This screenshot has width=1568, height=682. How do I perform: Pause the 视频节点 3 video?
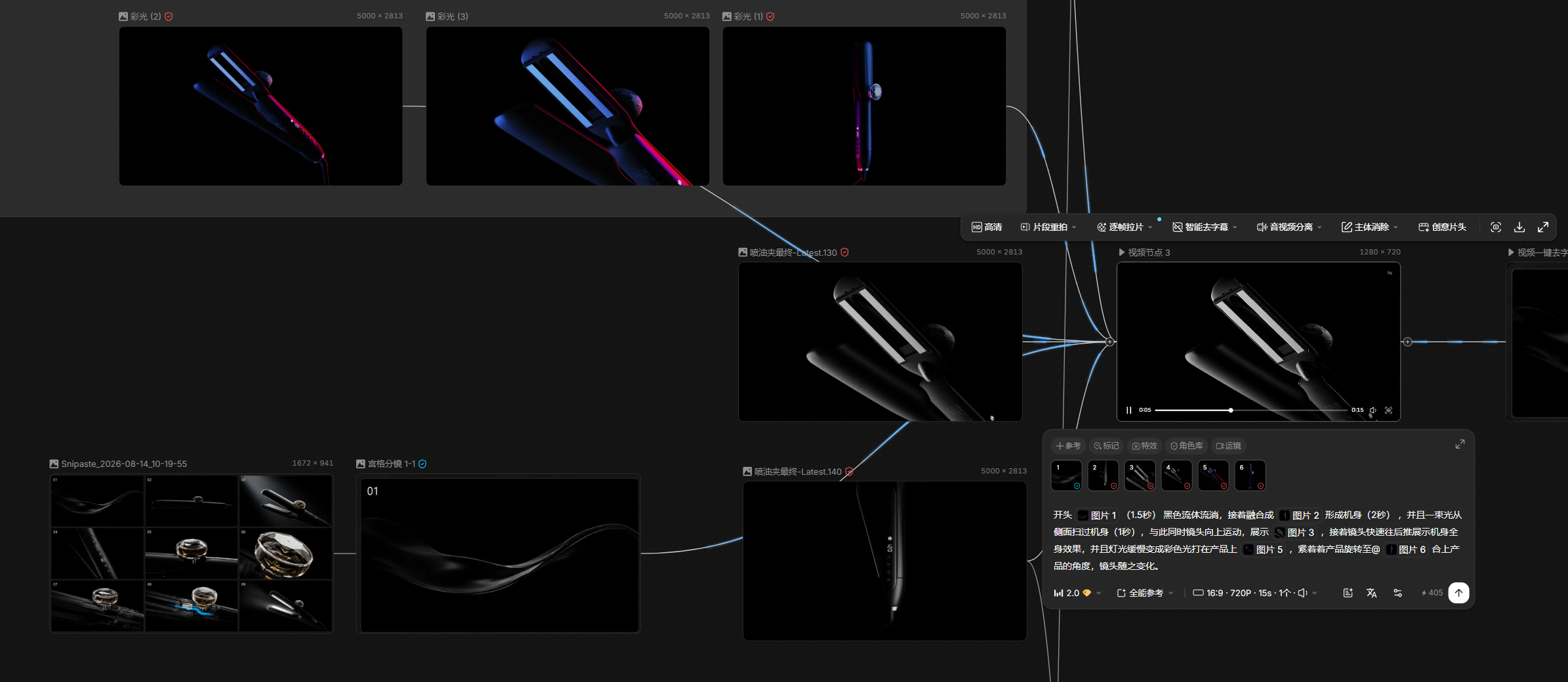[x=1129, y=410]
